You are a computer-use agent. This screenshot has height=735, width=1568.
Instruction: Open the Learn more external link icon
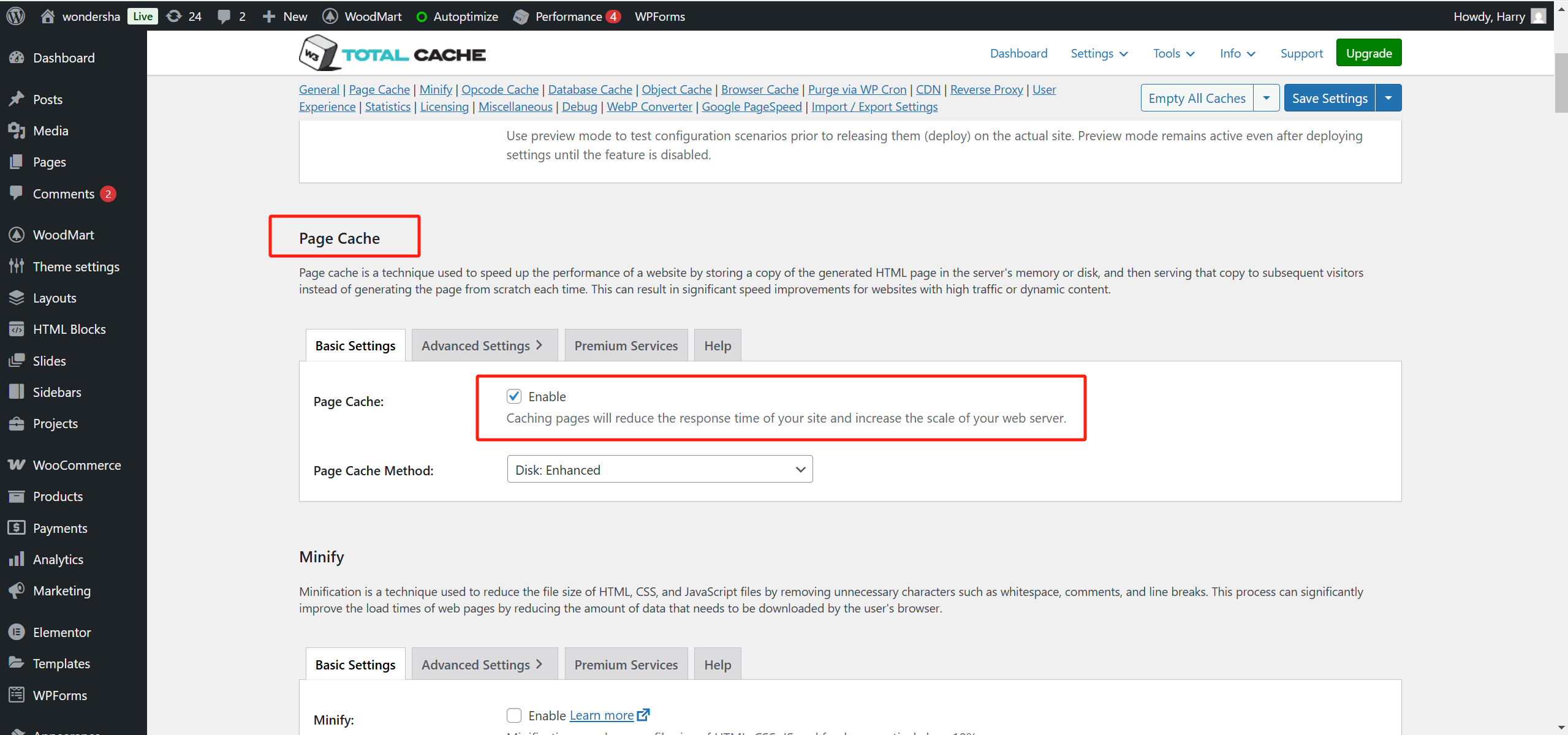[x=643, y=715]
